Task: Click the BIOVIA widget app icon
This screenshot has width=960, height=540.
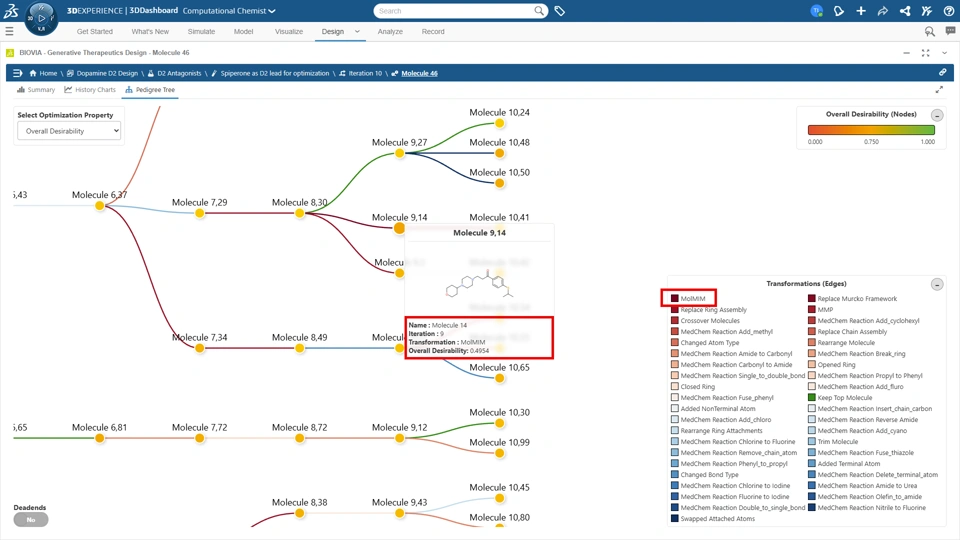Action: pos(10,53)
